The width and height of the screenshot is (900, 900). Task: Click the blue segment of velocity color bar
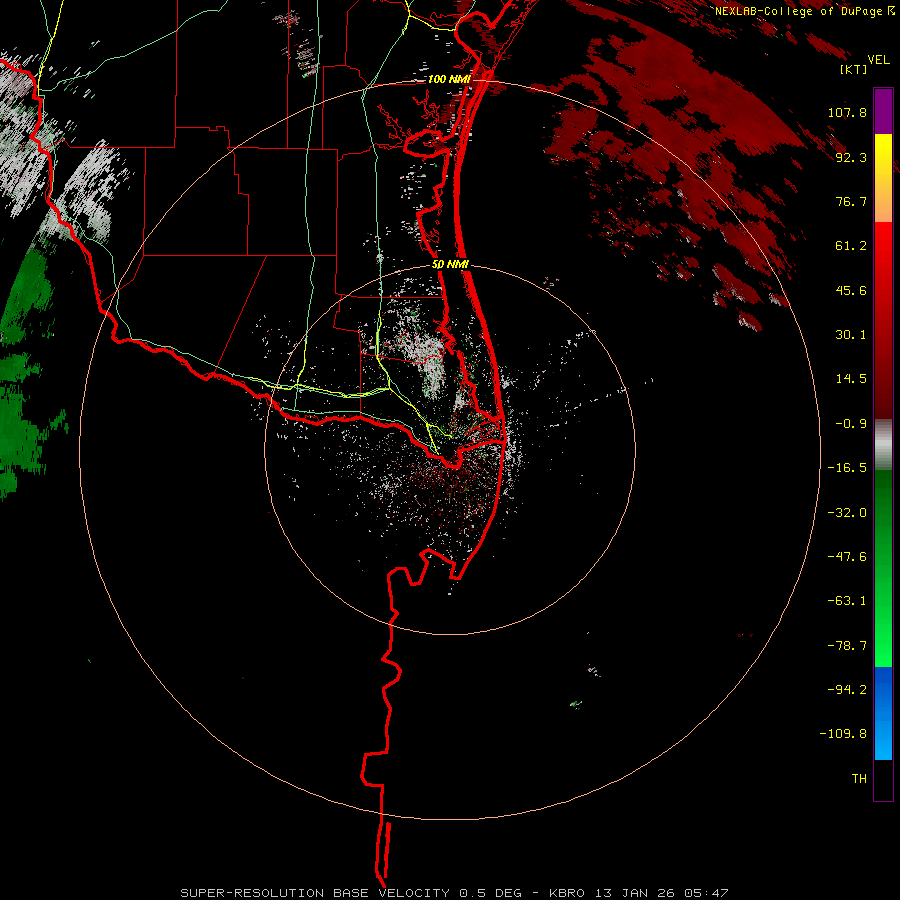pos(883,713)
